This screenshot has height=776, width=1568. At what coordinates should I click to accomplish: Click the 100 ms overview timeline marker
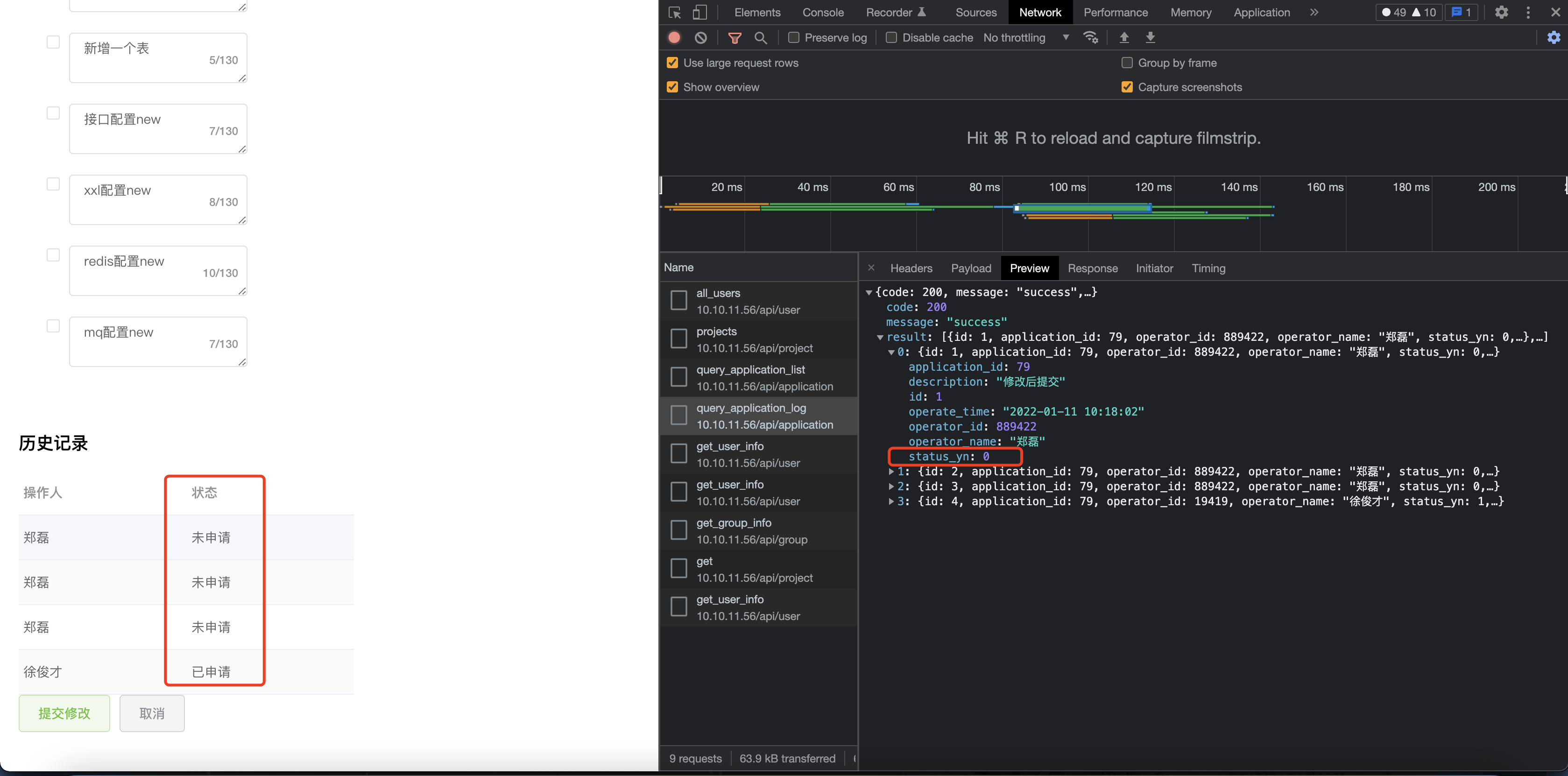[x=1067, y=187]
